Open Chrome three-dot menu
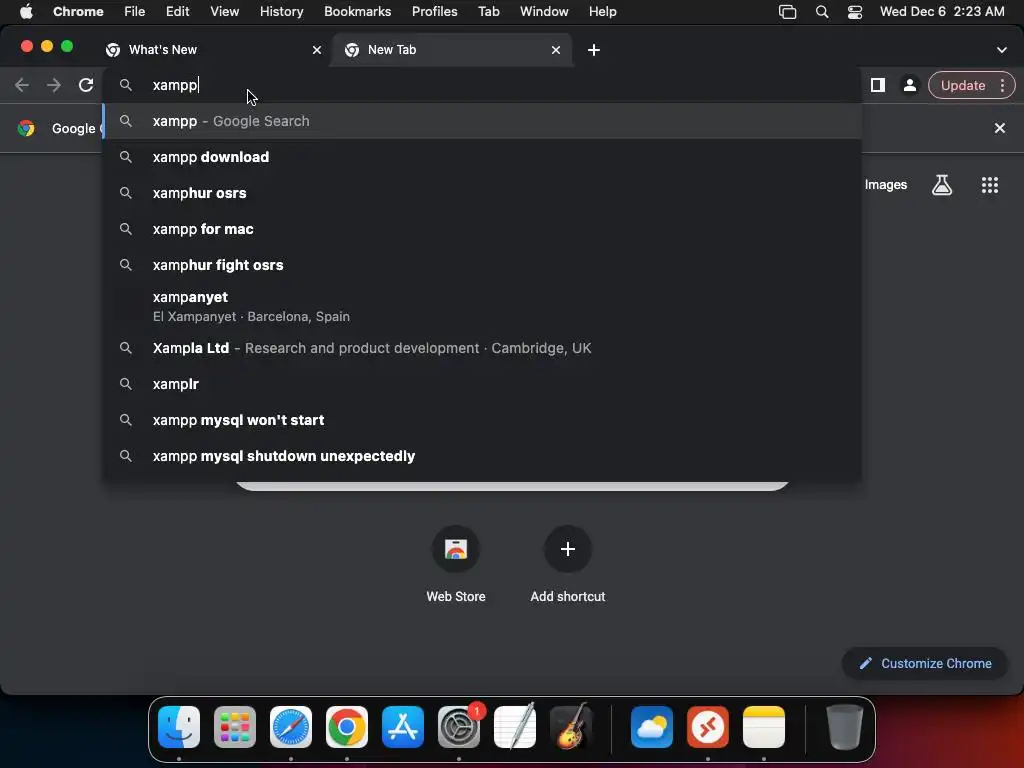The image size is (1024, 768). pos(1002,85)
